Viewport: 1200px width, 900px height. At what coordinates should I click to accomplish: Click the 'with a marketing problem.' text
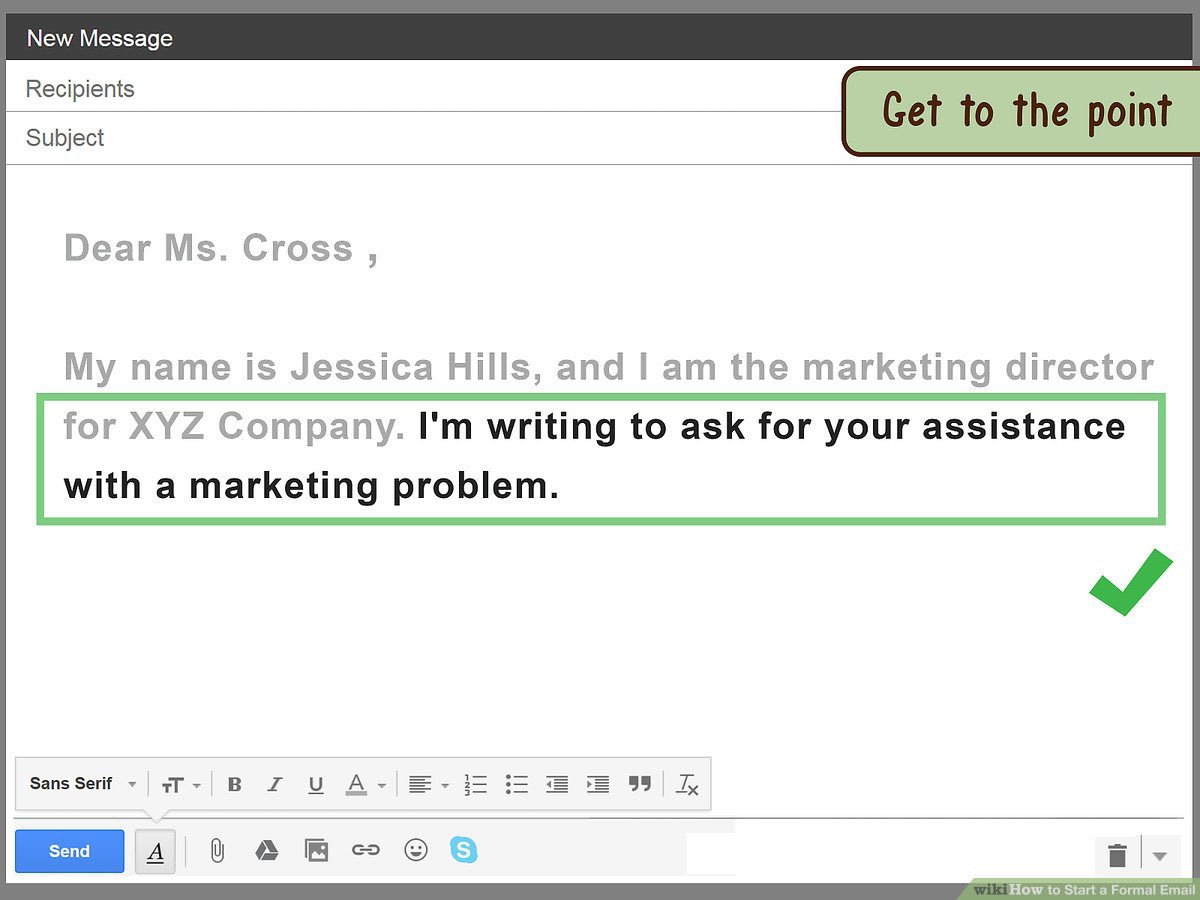[311, 487]
